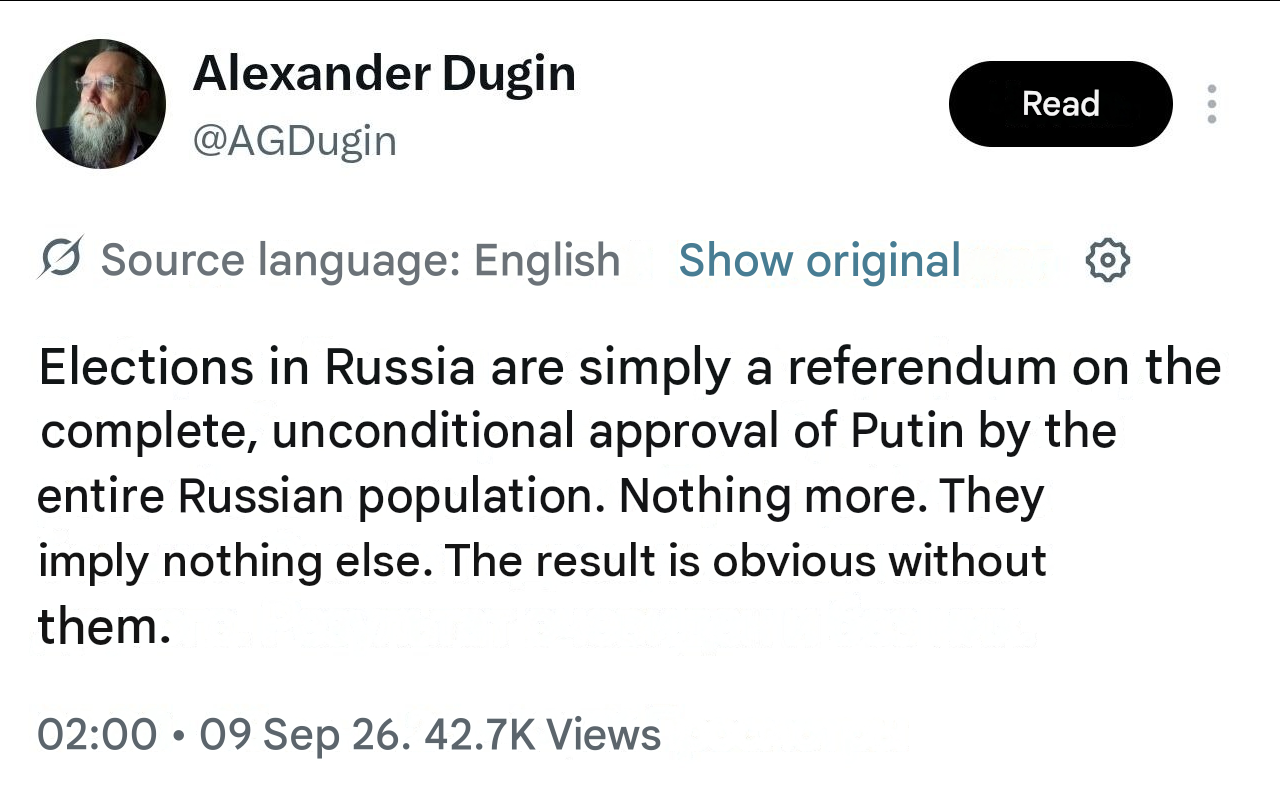Open the three-dot more options menu
The height and width of the screenshot is (806, 1280).
point(1211,104)
